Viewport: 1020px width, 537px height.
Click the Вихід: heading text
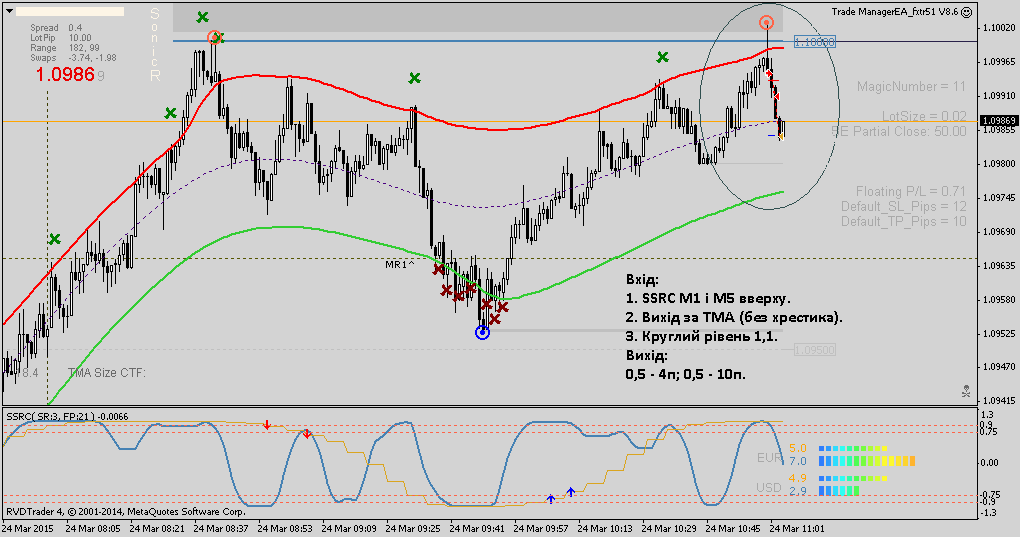[x=646, y=355]
